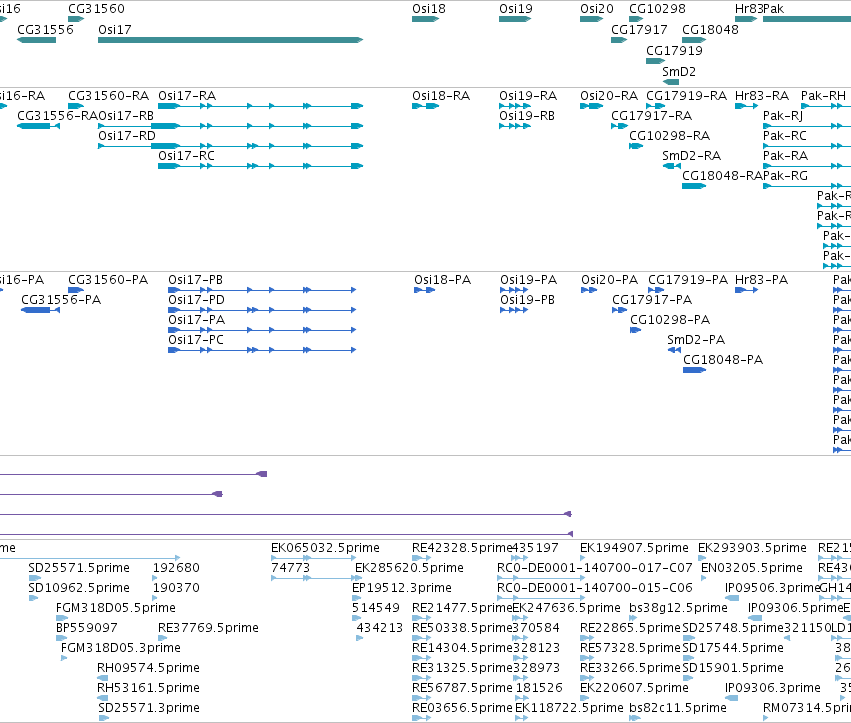Screen dimensions: 851x723
Task: Select the Pak-RH transcript label
Action: point(823,96)
